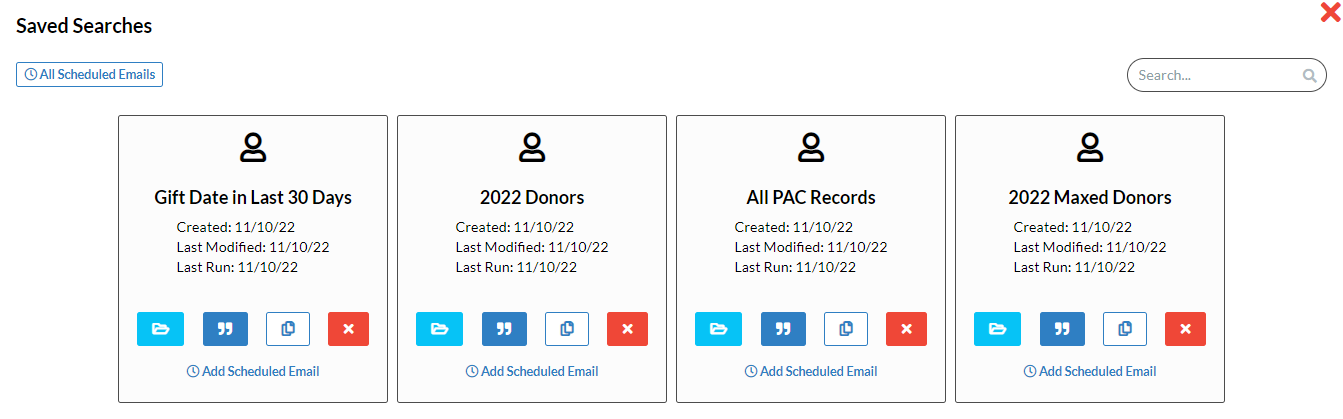Copy the All PAC Records saved search
Image resolution: width=1343 pixels, height=419 pixels.
(x=846, y=329)
